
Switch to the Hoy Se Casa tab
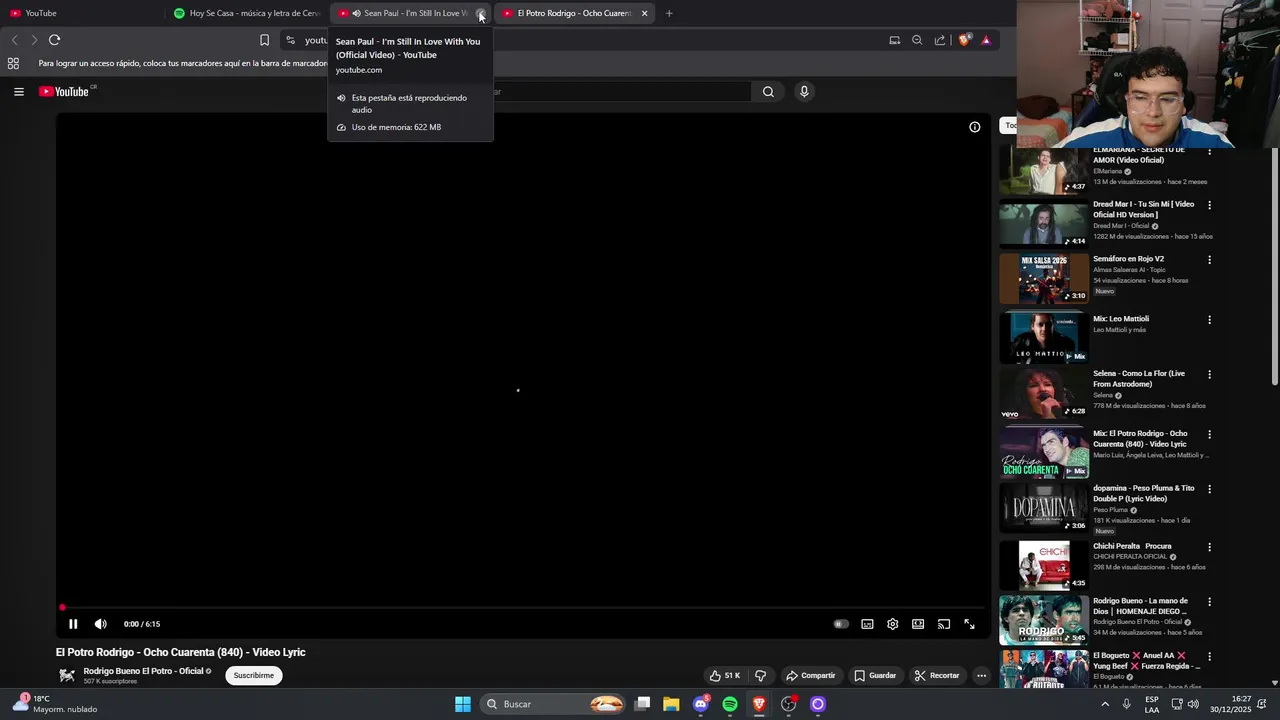pos(248,13)
